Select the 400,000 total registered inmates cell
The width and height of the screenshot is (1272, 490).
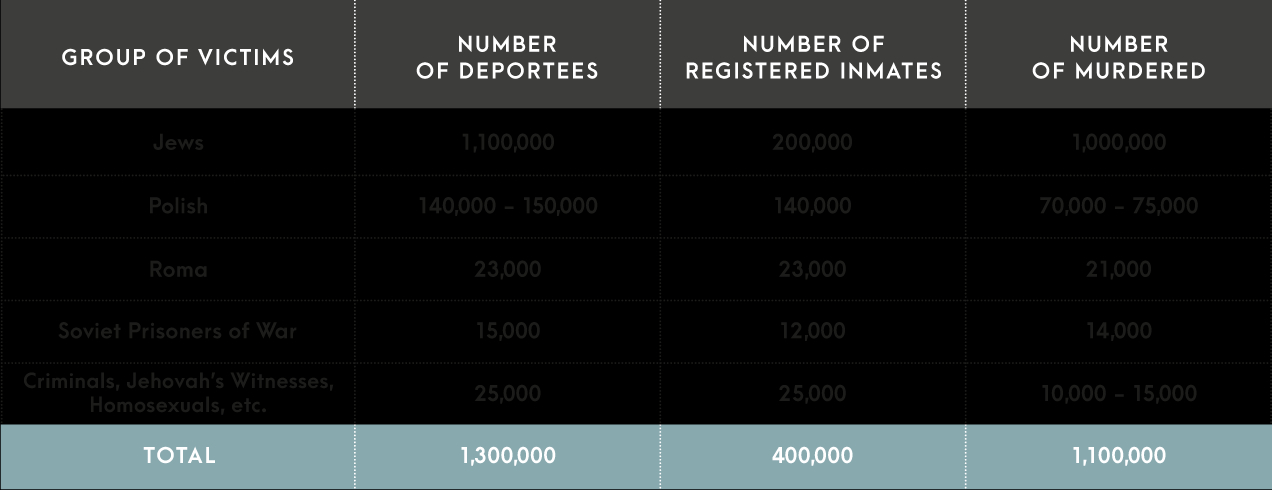click(812, 456)
